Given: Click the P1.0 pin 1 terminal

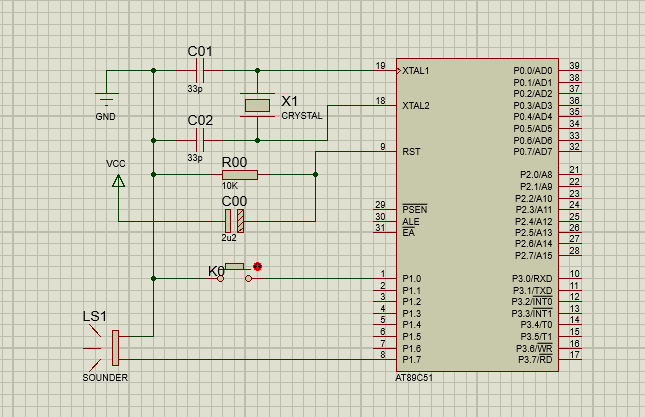Looking at the screenshot, I should tap(382, 278).
